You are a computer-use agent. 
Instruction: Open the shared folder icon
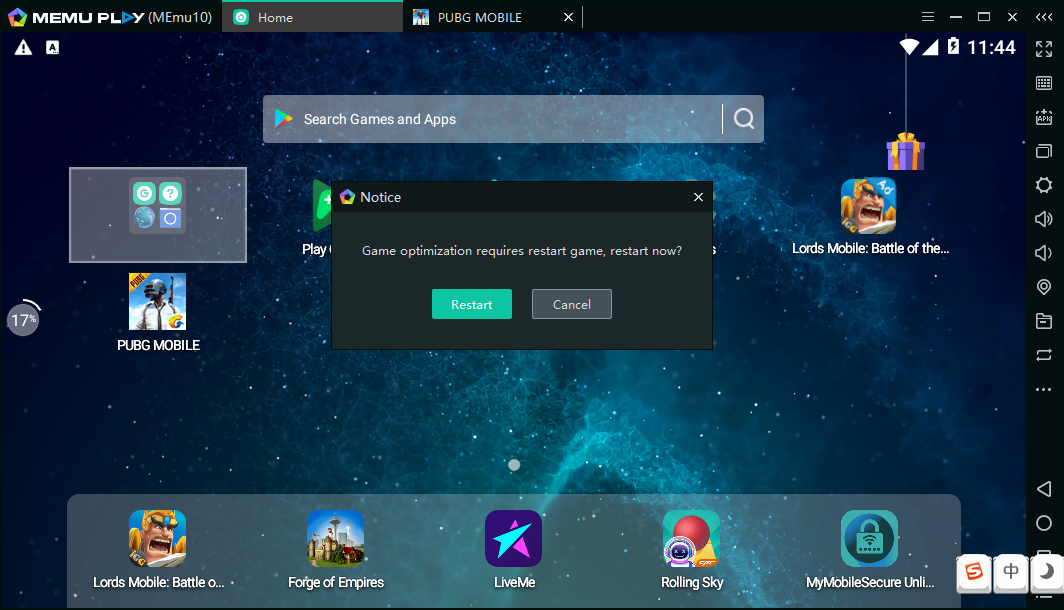(x=1043, y=321)
